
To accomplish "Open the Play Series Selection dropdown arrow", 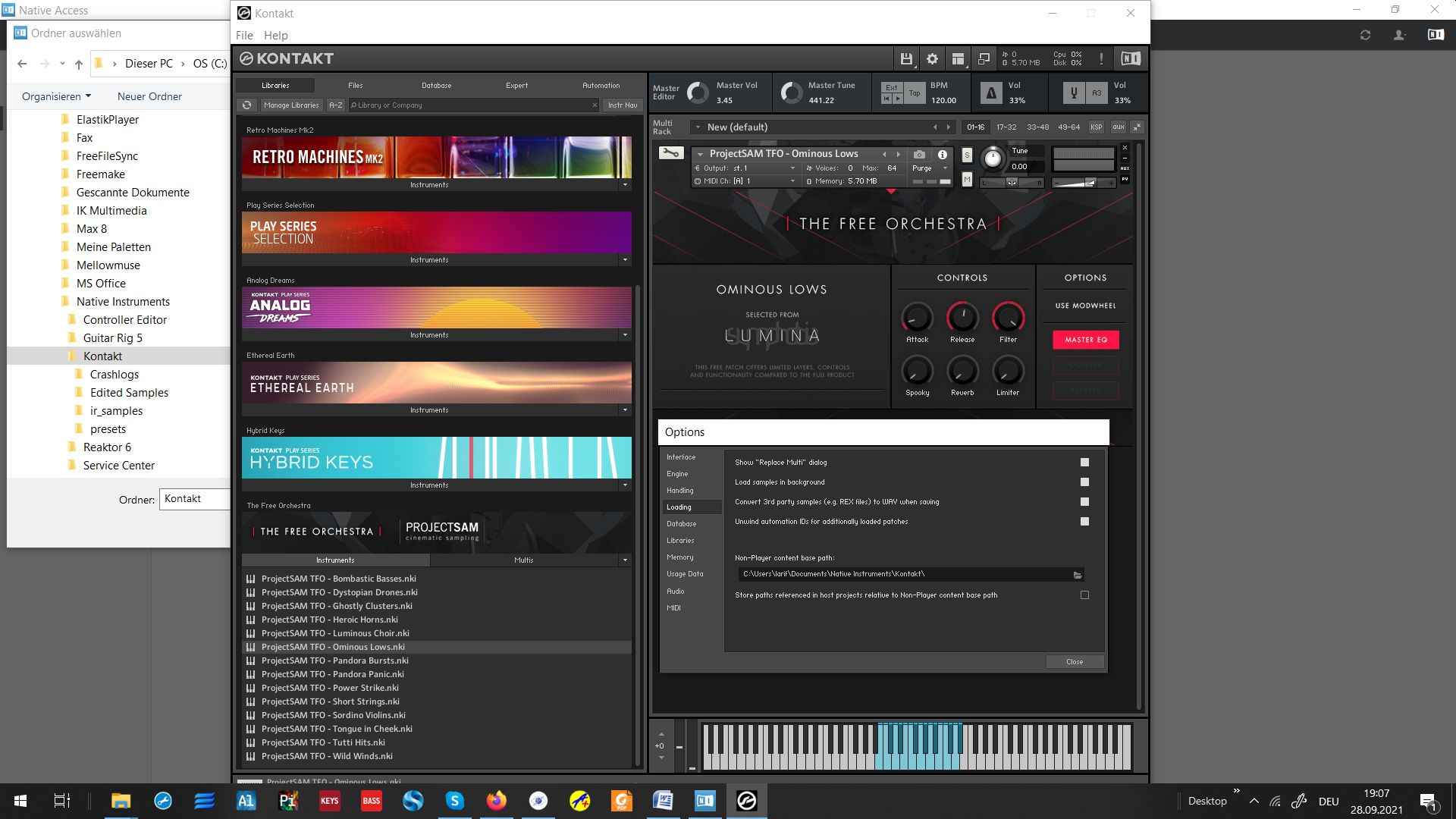I will (625, 260).
